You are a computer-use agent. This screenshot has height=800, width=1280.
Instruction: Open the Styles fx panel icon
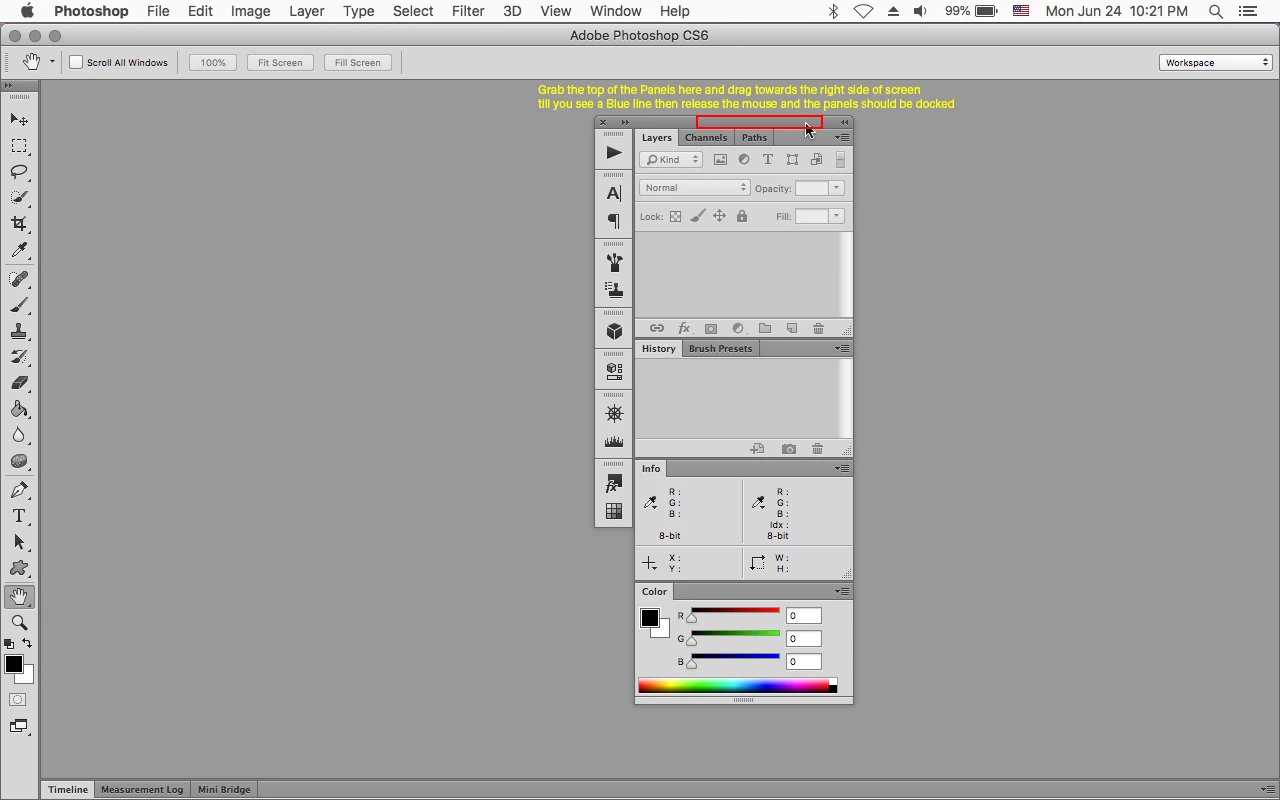coord(614,484)
